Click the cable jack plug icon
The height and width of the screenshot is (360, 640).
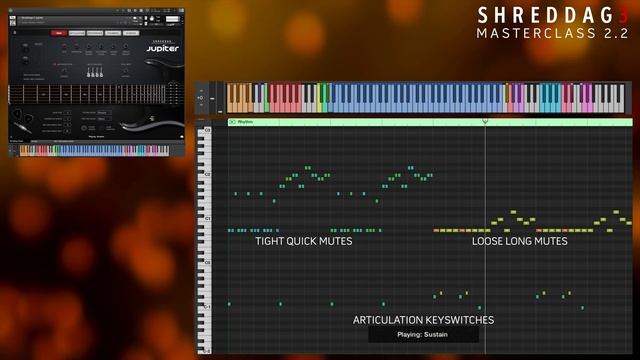coord(22,128)
